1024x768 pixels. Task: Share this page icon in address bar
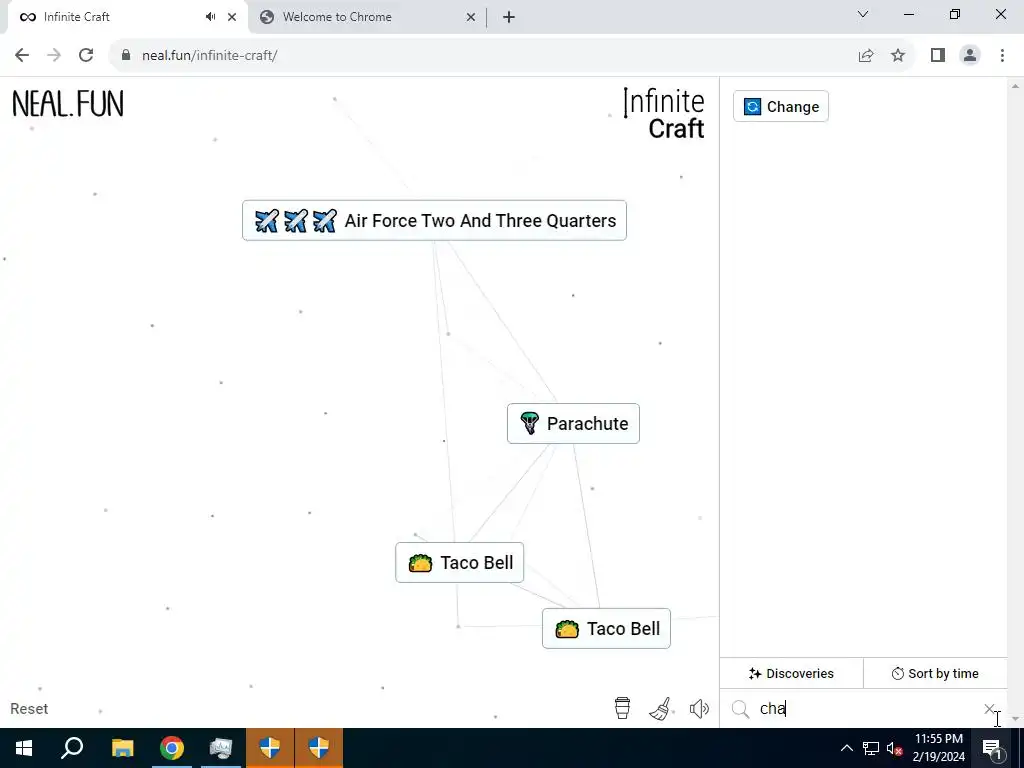866,56
